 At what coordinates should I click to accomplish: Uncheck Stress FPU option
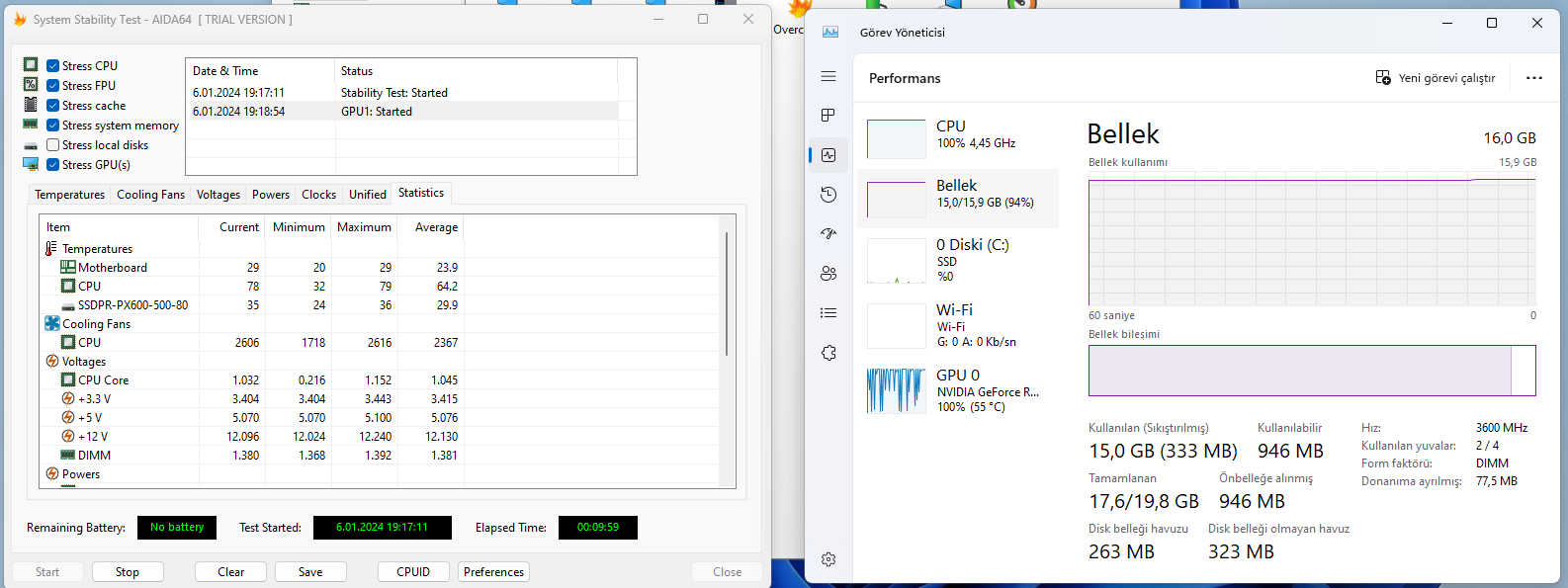[53, 86]
